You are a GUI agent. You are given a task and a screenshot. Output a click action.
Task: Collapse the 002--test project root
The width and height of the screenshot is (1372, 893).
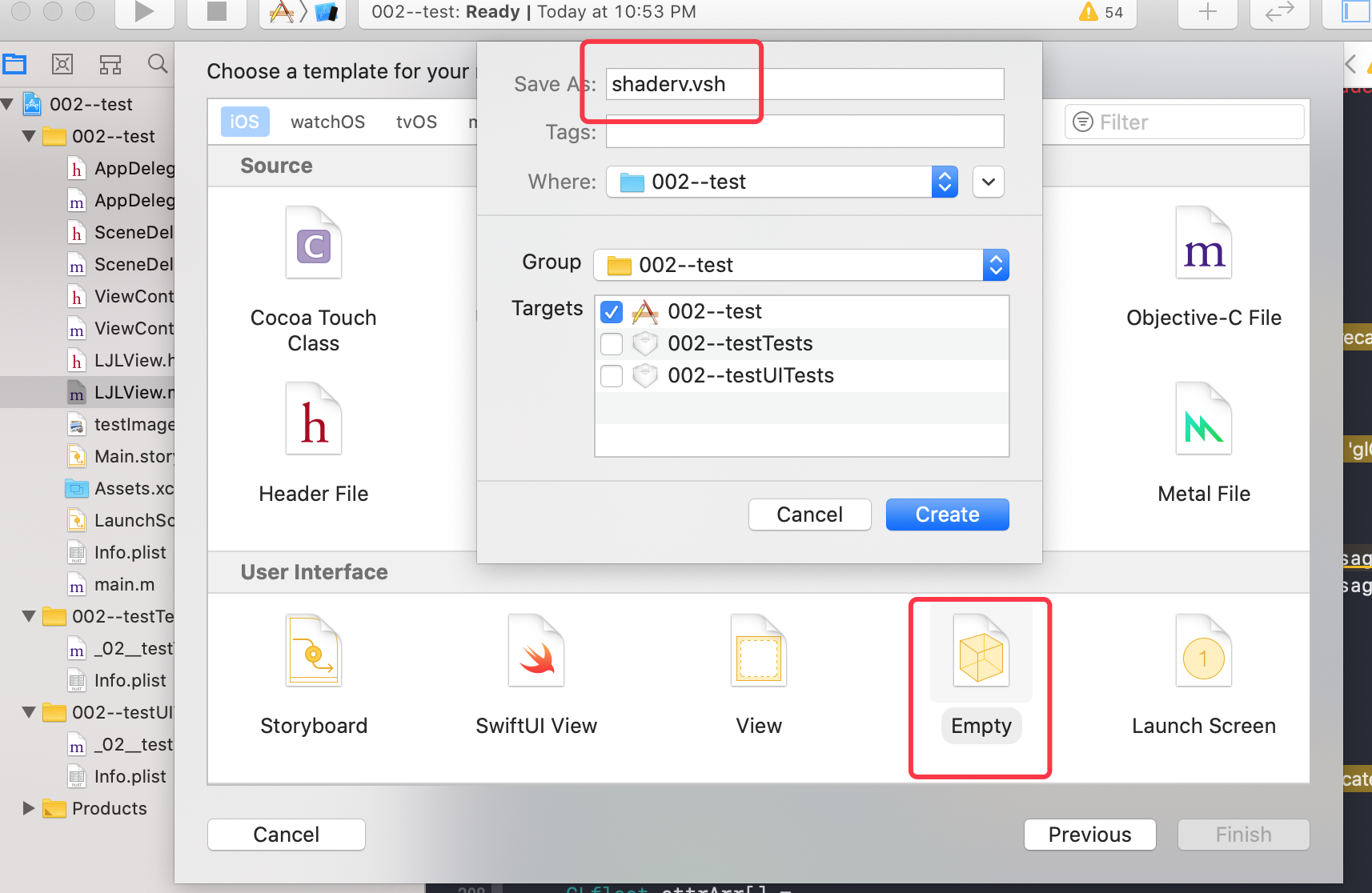[x=7, y=104]
